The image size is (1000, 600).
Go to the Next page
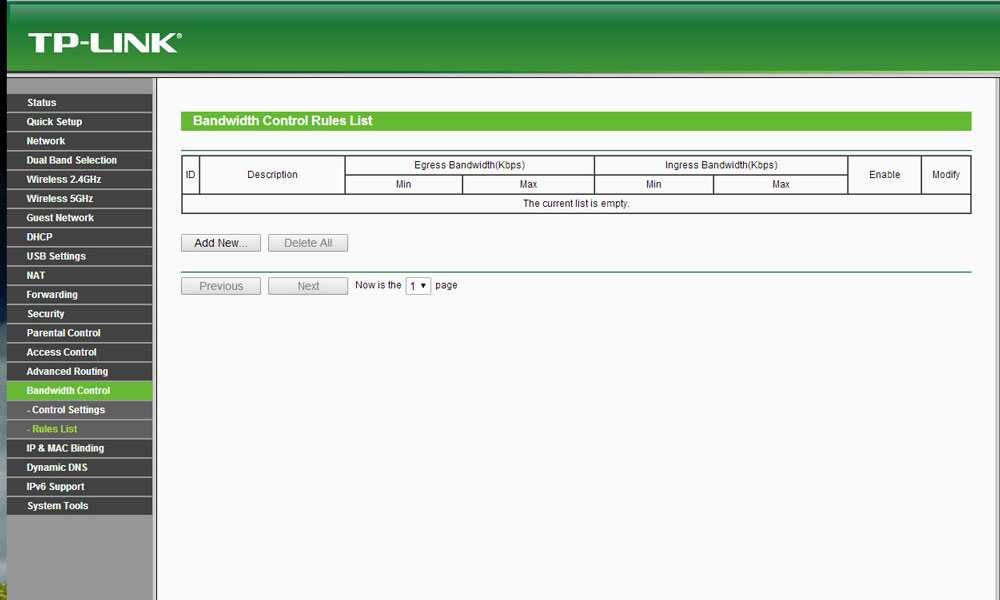click(x=308, y=286)
